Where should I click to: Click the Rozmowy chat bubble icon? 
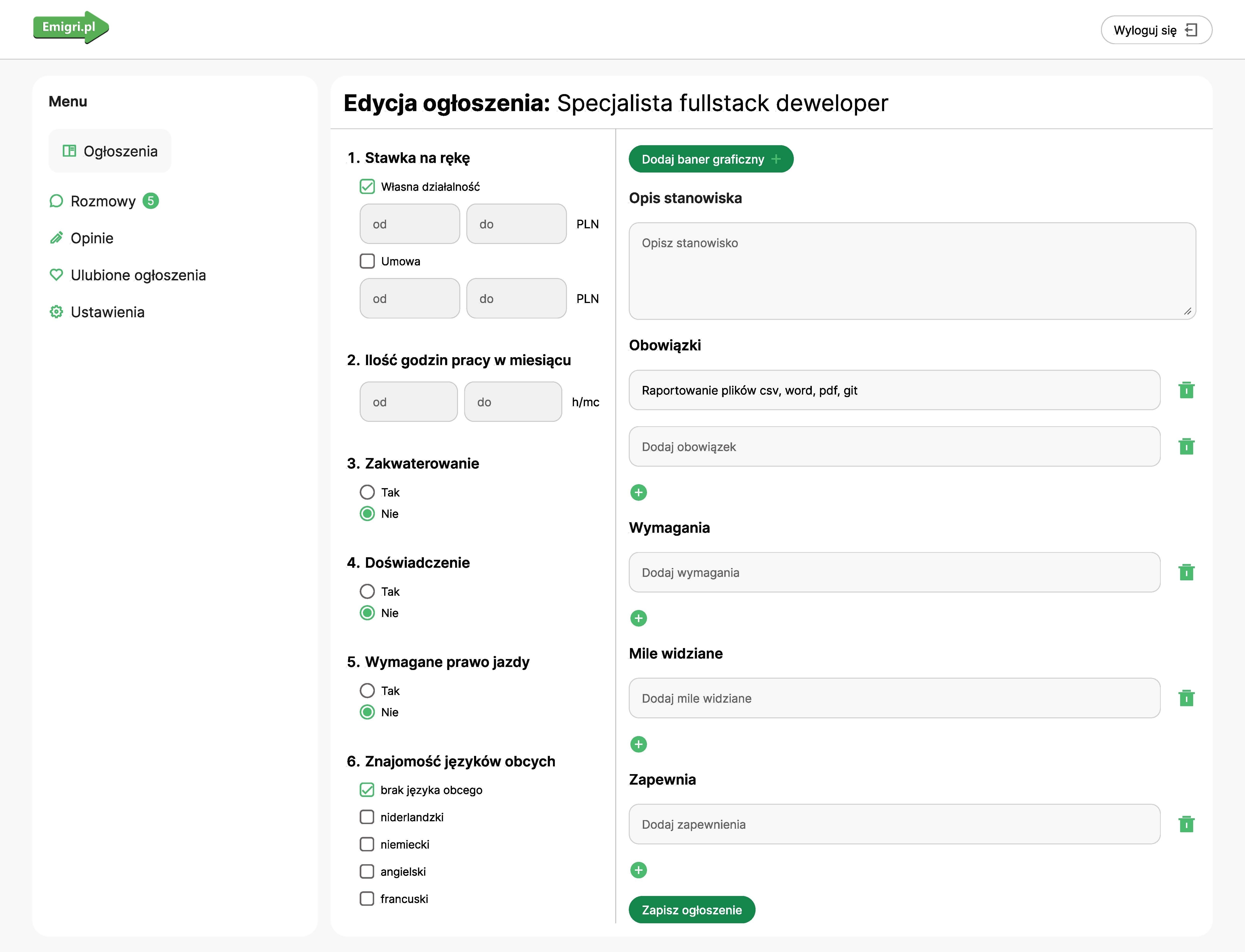(56, 201)
